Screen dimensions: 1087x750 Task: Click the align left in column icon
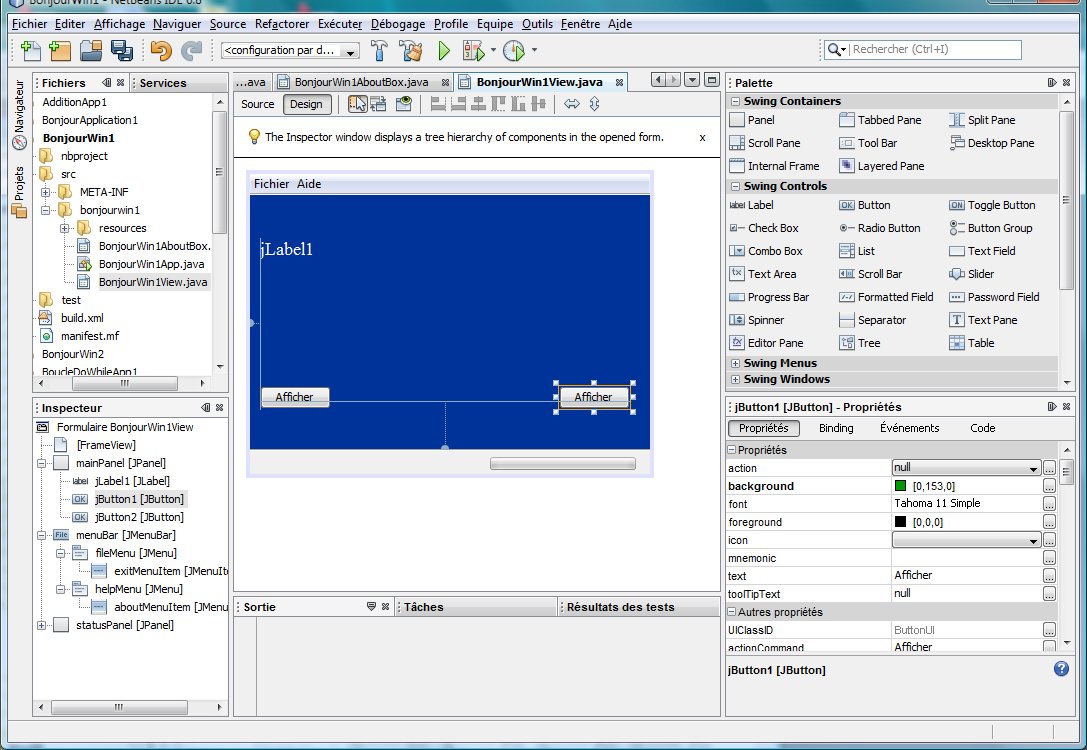pos(438,104)
